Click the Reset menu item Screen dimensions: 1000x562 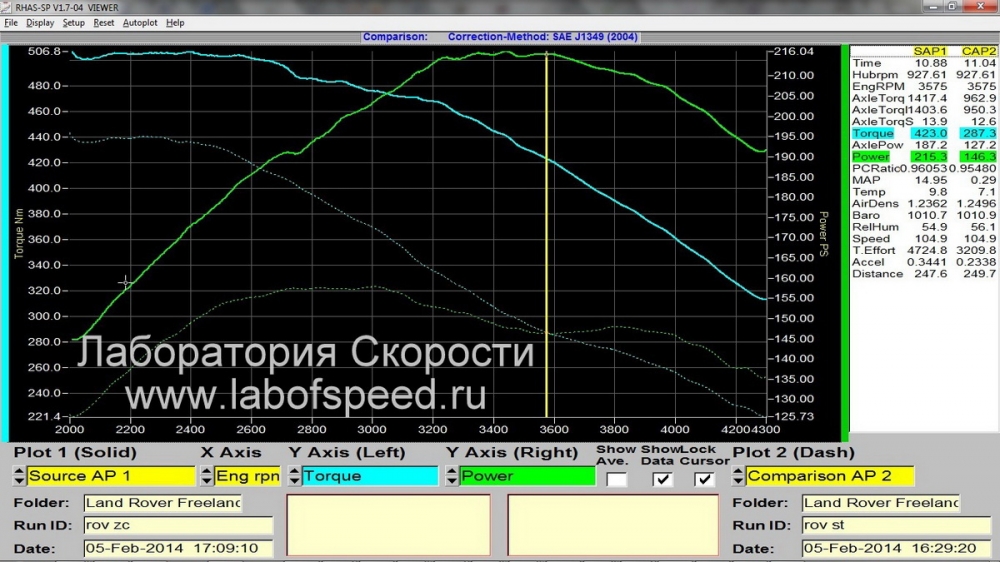pos(103,22)
